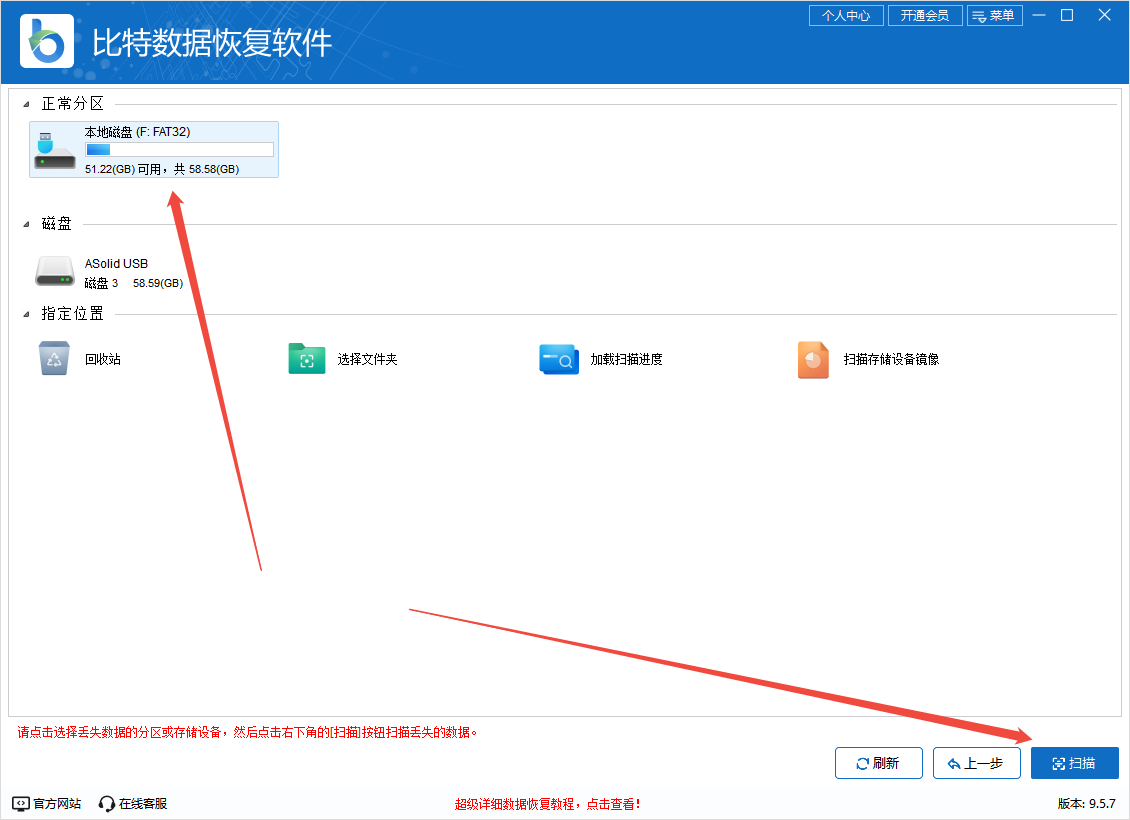
Task: Click the red scan instruction hint text
Action: pos(247,732)
